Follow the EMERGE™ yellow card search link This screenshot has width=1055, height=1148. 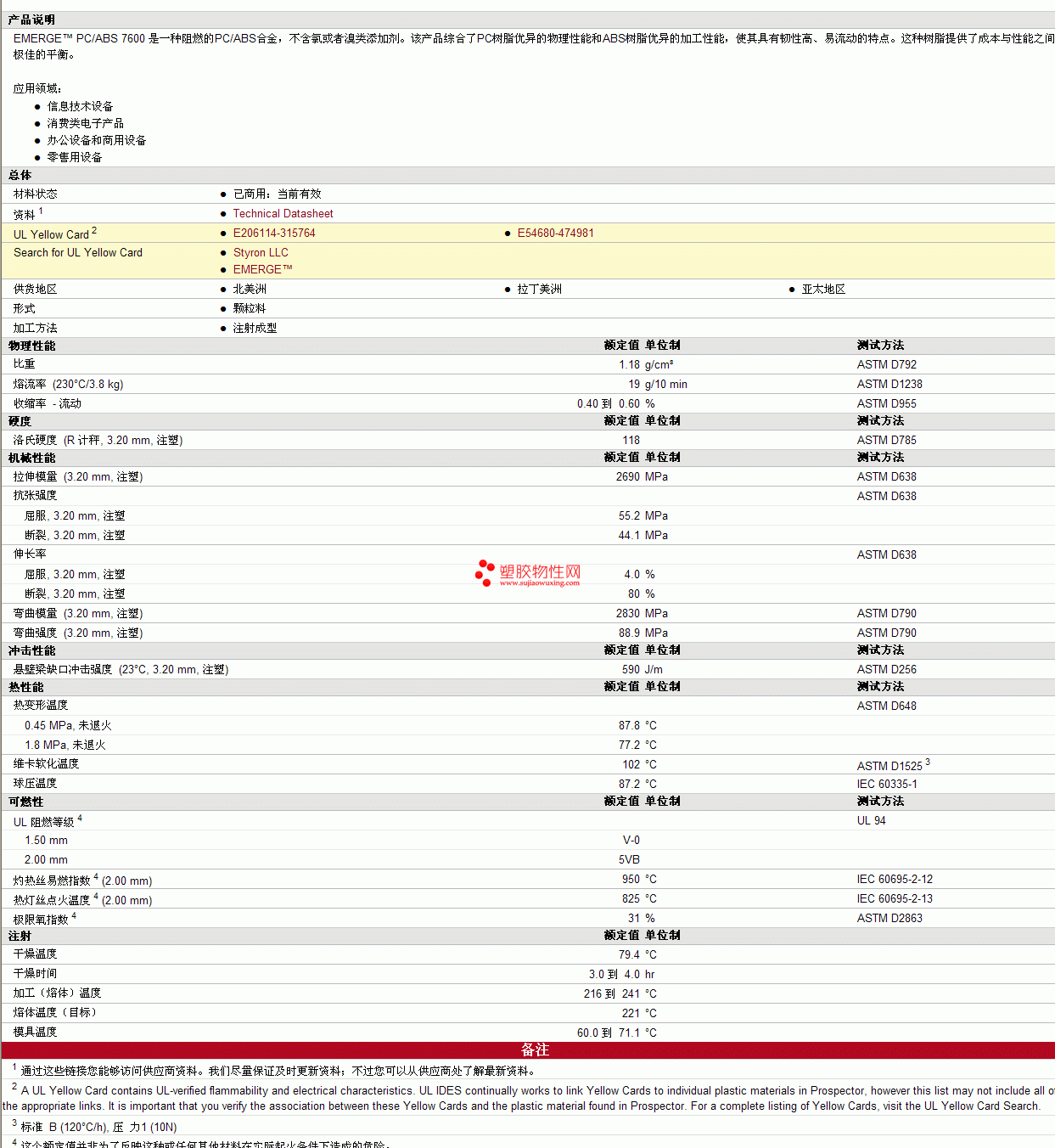coord(263,270)
